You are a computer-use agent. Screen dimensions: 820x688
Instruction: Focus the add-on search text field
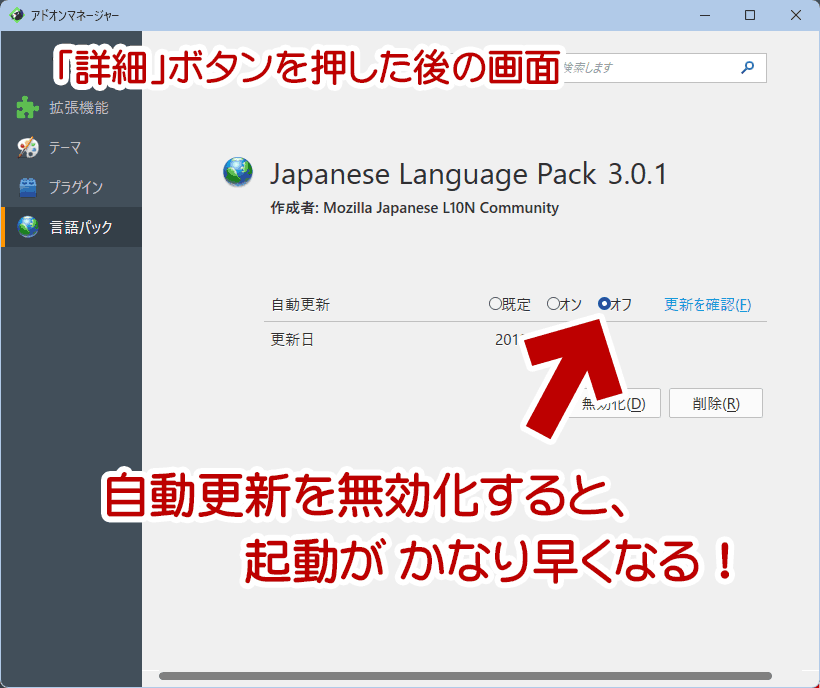point(650,68)
